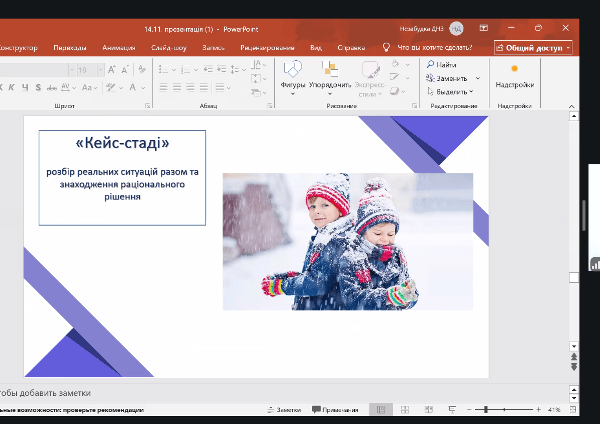Viewport: 600px width, 424px height.
Task: Select the «Кейс-стаді» title text box
Action: [122, 144]
